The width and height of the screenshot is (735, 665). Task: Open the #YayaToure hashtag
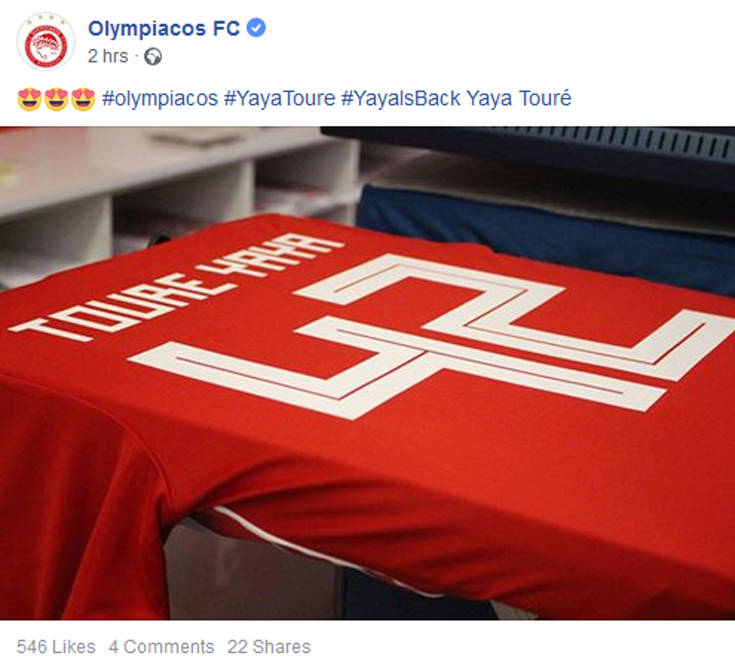[x=279, y=99]
